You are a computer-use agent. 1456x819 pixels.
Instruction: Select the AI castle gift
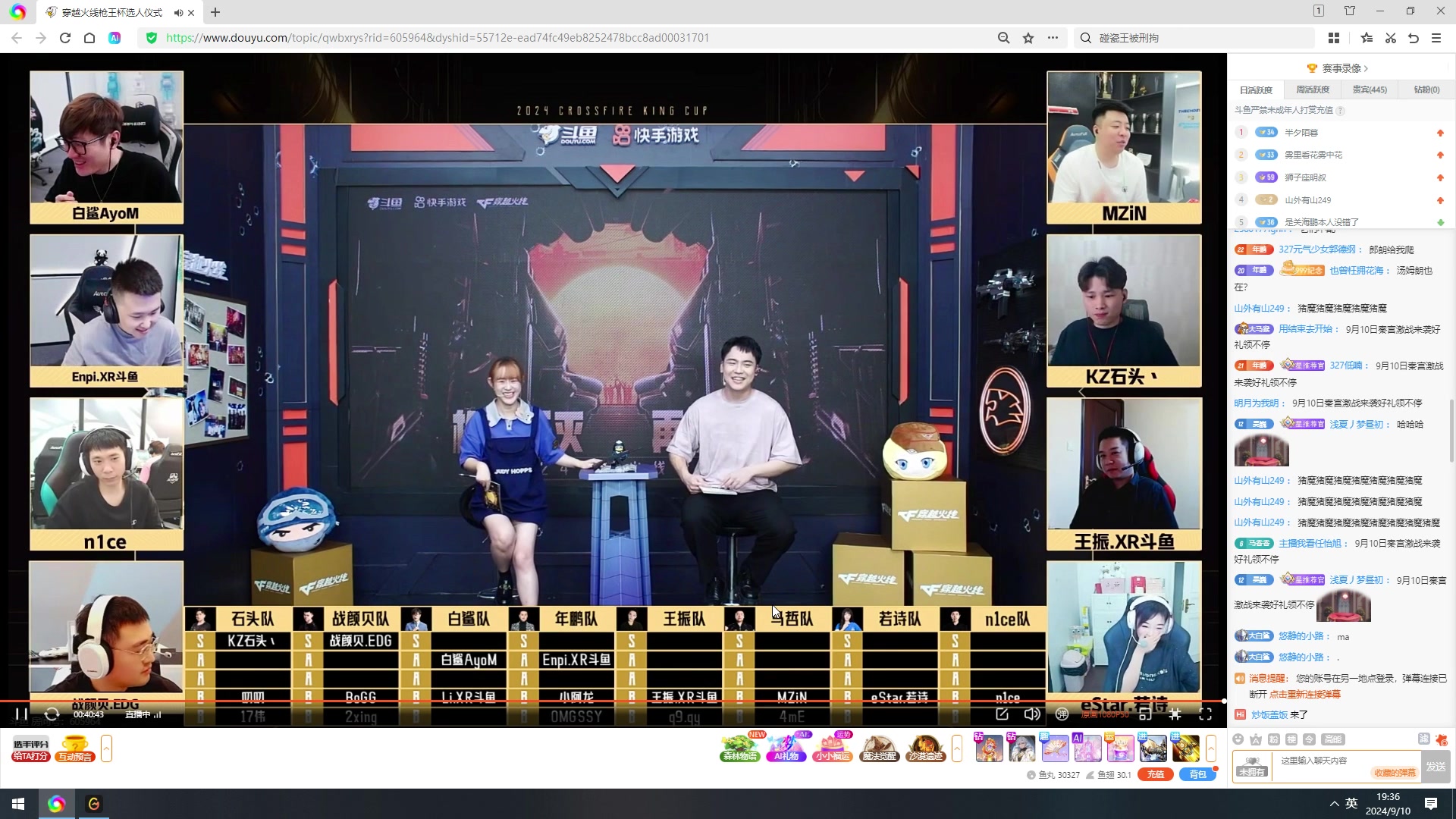click(1087, 748)
